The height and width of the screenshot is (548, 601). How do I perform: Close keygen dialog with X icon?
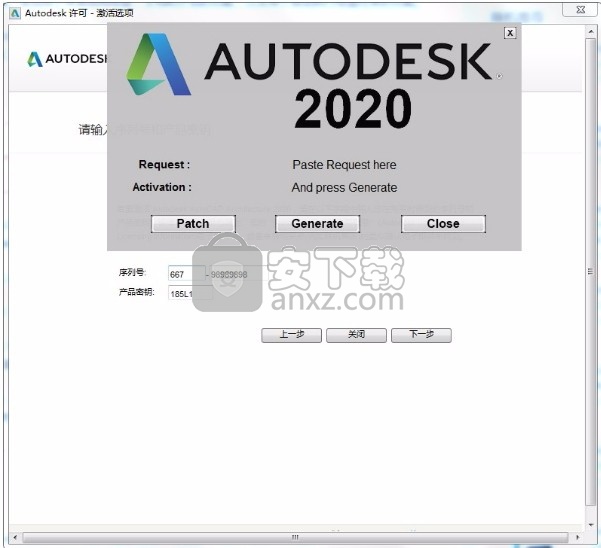point(510,33)
